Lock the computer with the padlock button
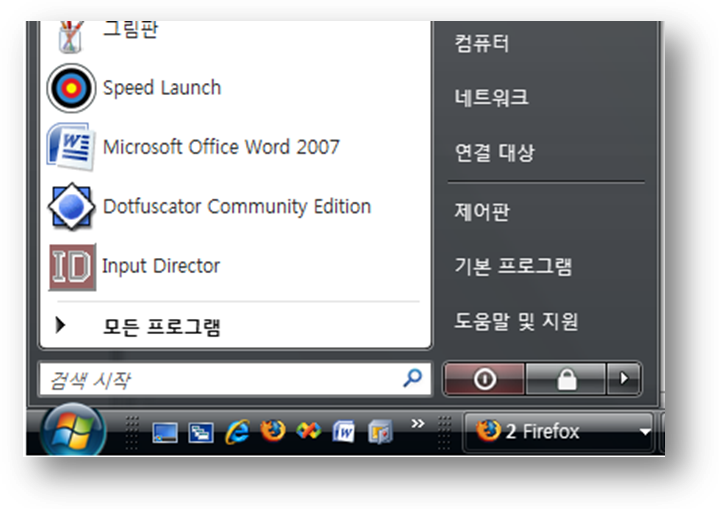Viewport: 719px width, 509px height. [566, 379]
